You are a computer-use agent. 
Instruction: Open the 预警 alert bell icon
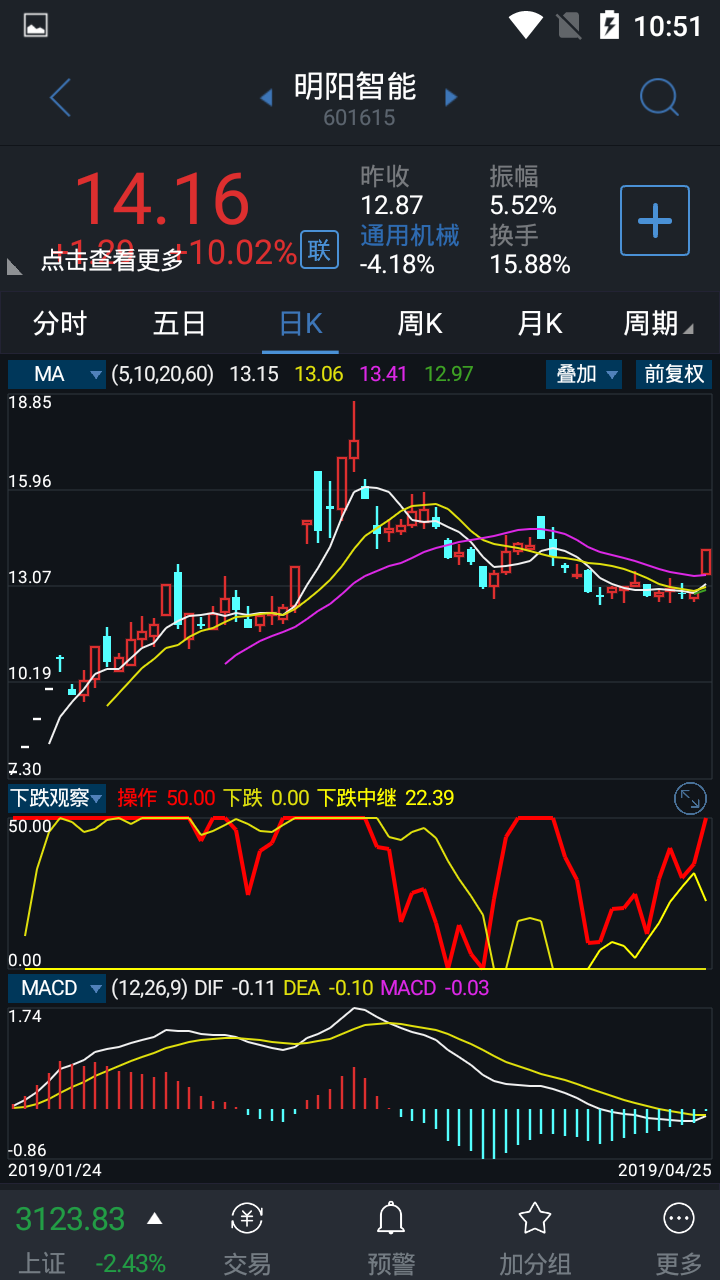point(391,1218)
